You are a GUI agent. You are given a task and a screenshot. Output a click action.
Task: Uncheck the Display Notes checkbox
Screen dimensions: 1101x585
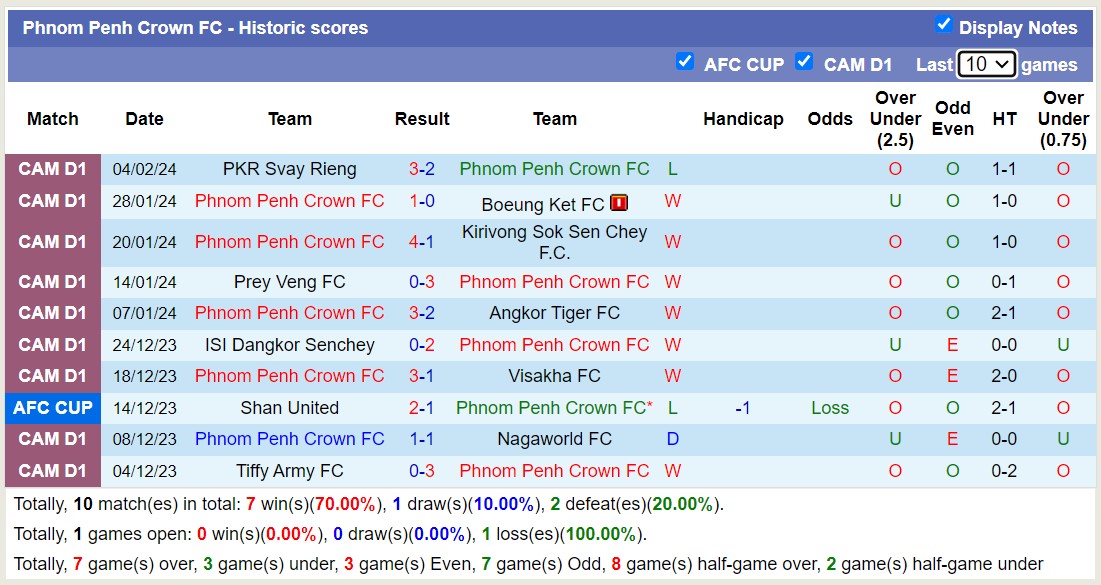(x=942, y=27)
